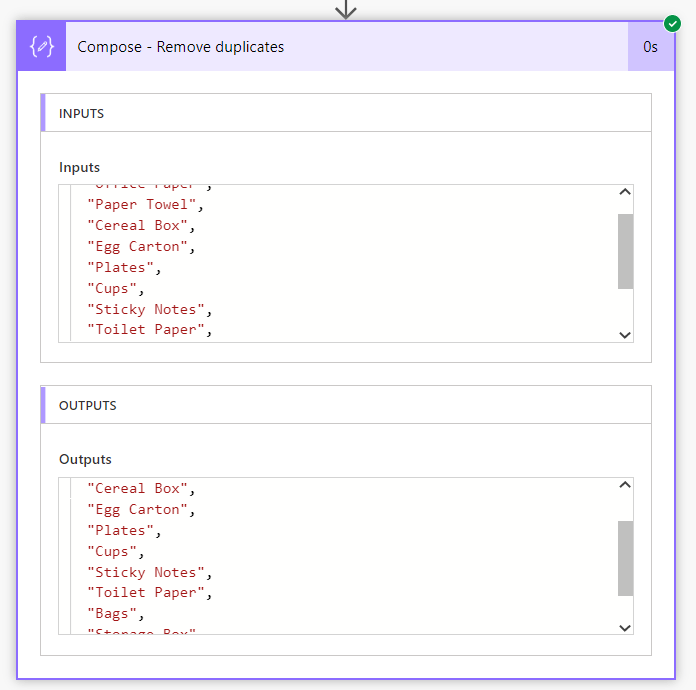Click the 0s duration badge
The width and height of the screenshot is (696, 690).
pos(650,47)
